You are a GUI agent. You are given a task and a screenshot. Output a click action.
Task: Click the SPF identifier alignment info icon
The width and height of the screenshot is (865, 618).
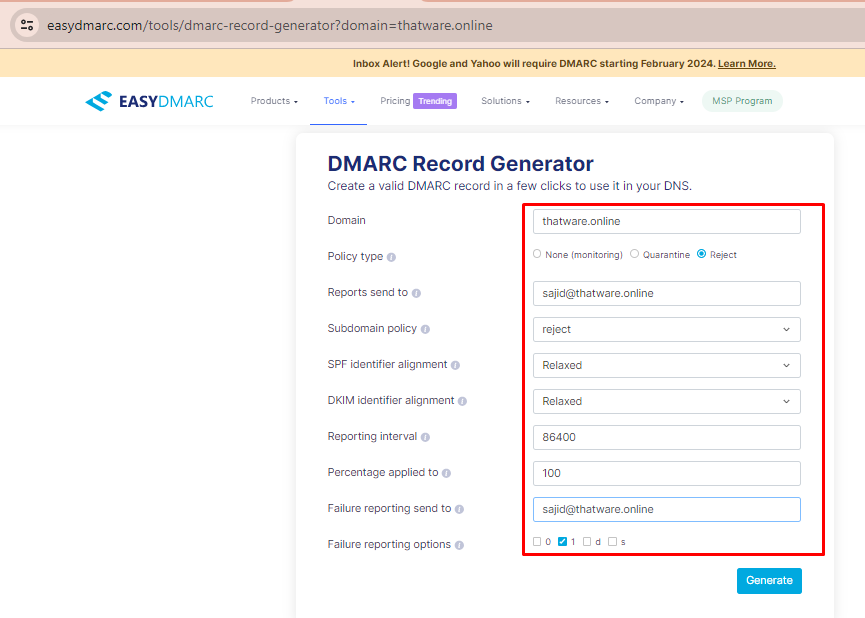[455, 365]
